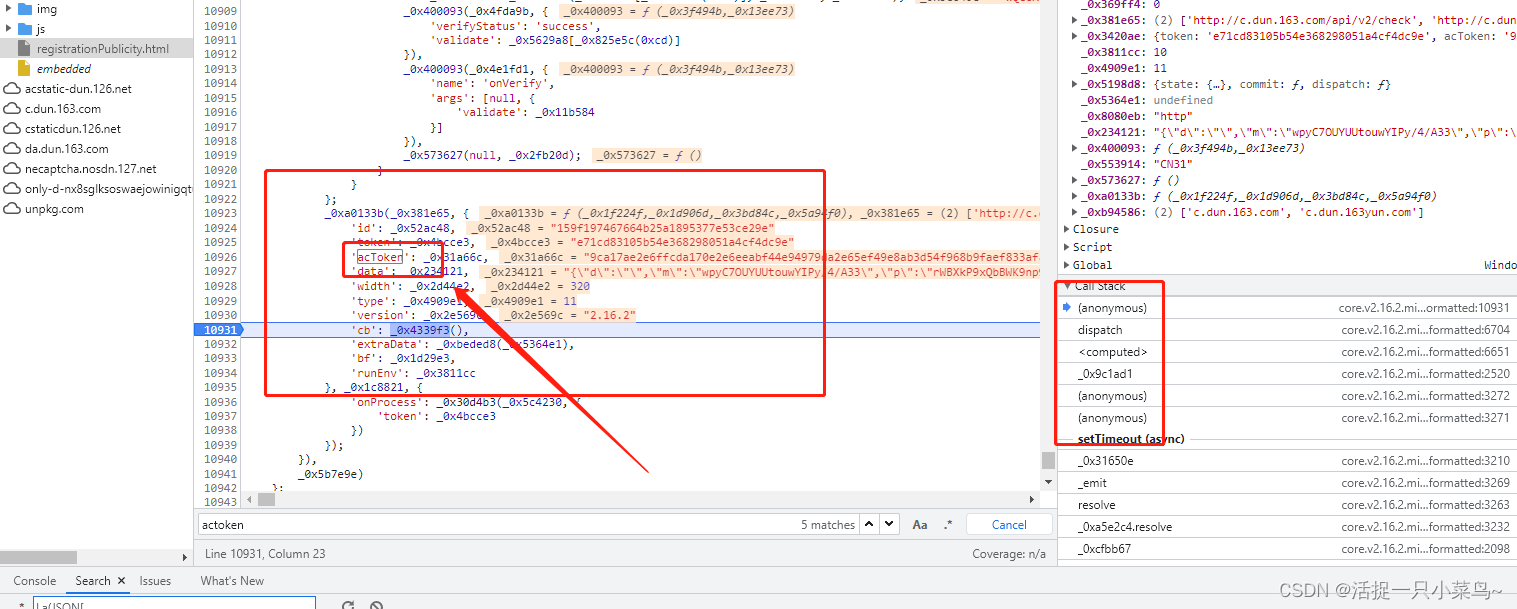Image resolution: width=1517 pixels, height=609 pixels.
Task: Expand the _0x5198d8 scope variable
Action: (x=1074, y=84)
